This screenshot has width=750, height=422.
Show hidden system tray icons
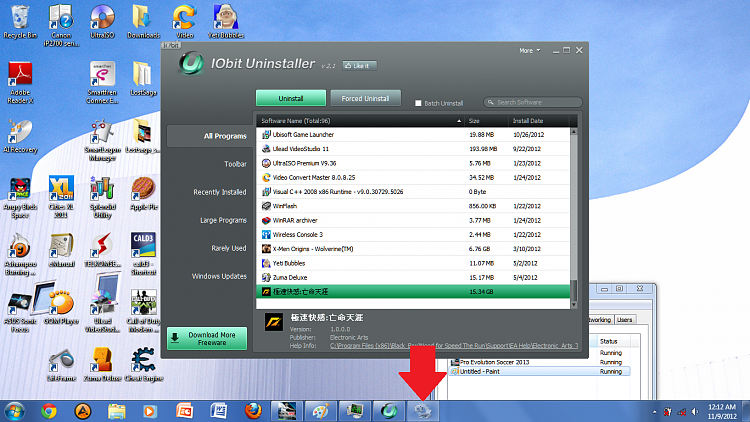(654, 412)
